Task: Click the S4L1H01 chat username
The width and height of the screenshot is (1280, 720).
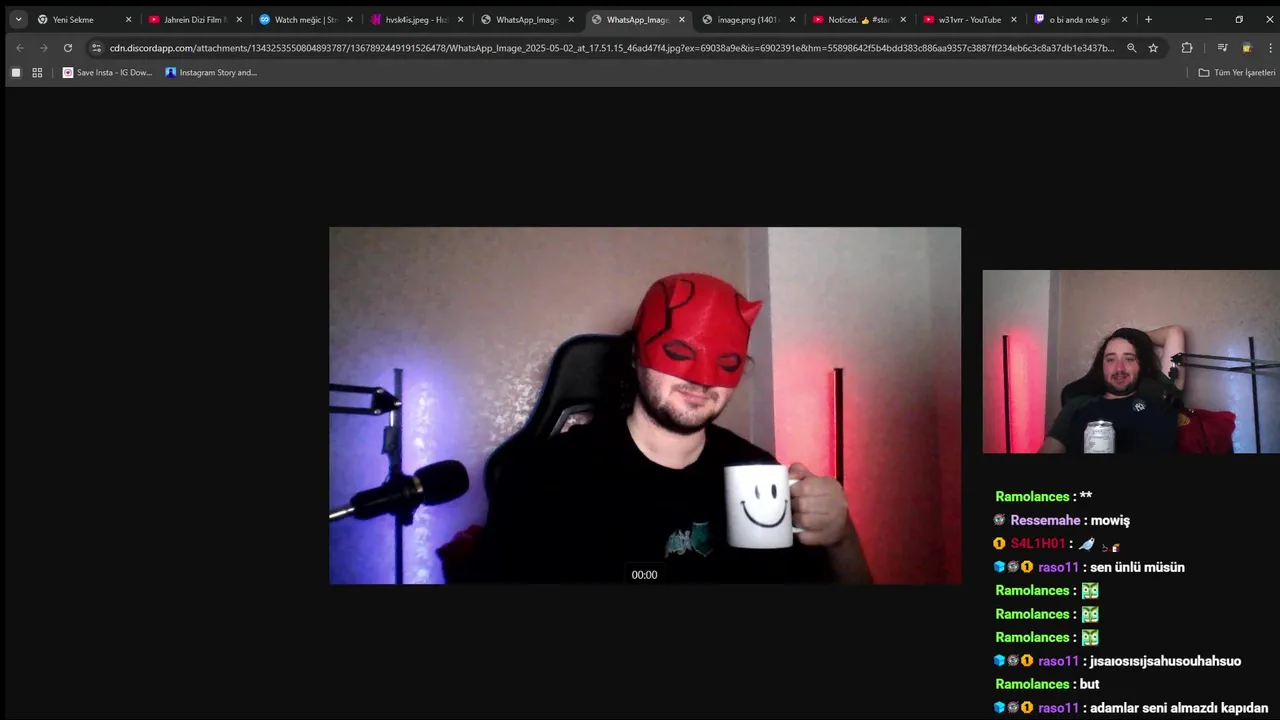Action: click(x=1037, y=543)
